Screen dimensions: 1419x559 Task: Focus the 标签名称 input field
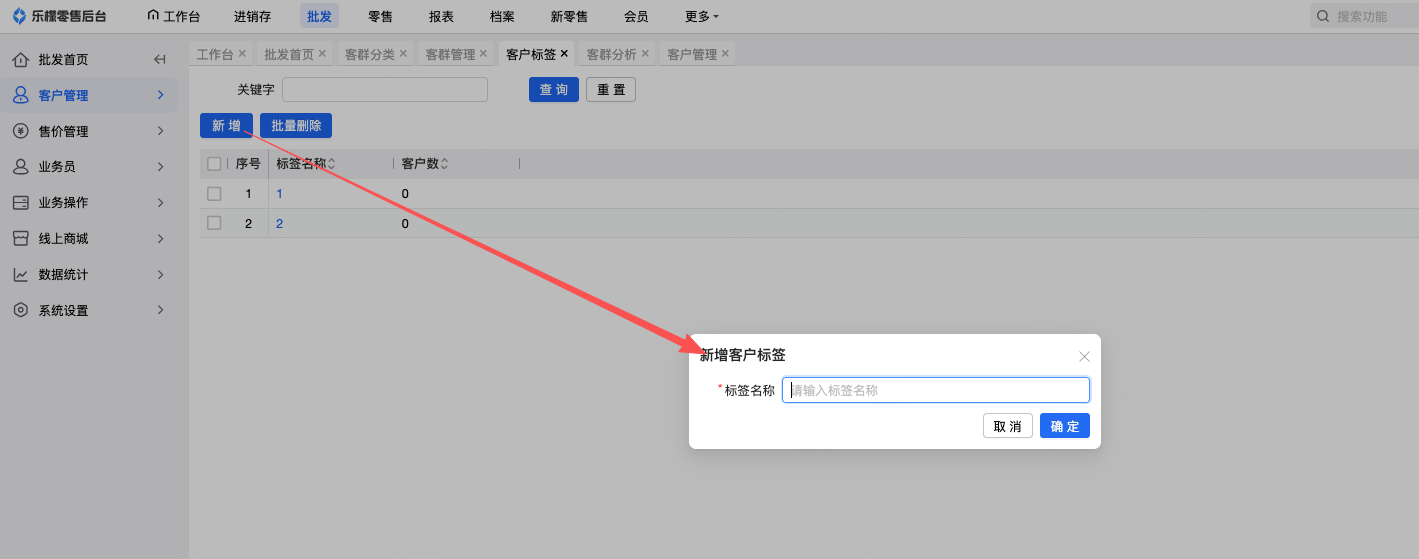point(936,390)
